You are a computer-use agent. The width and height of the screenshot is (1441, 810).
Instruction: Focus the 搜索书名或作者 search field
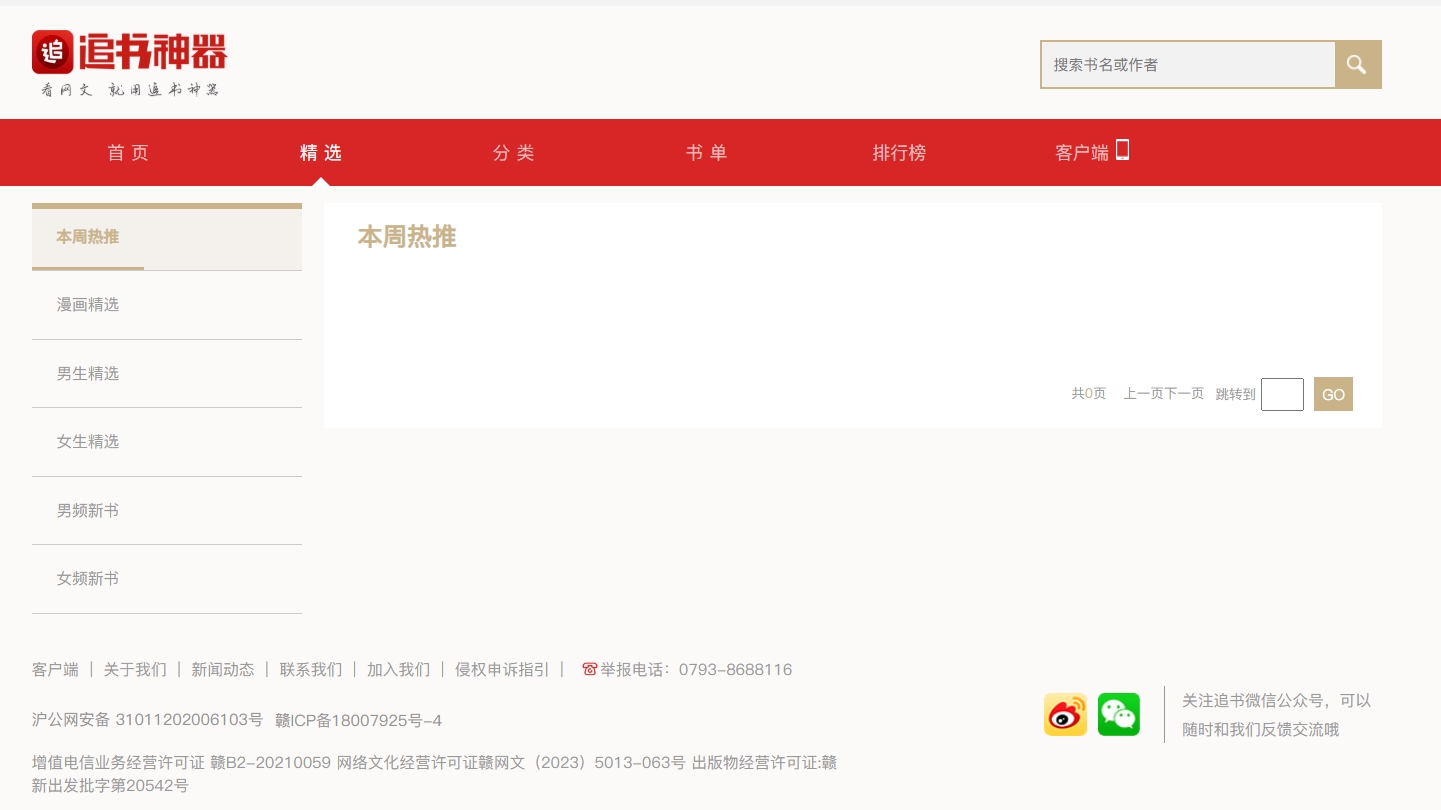(1188, 64)
